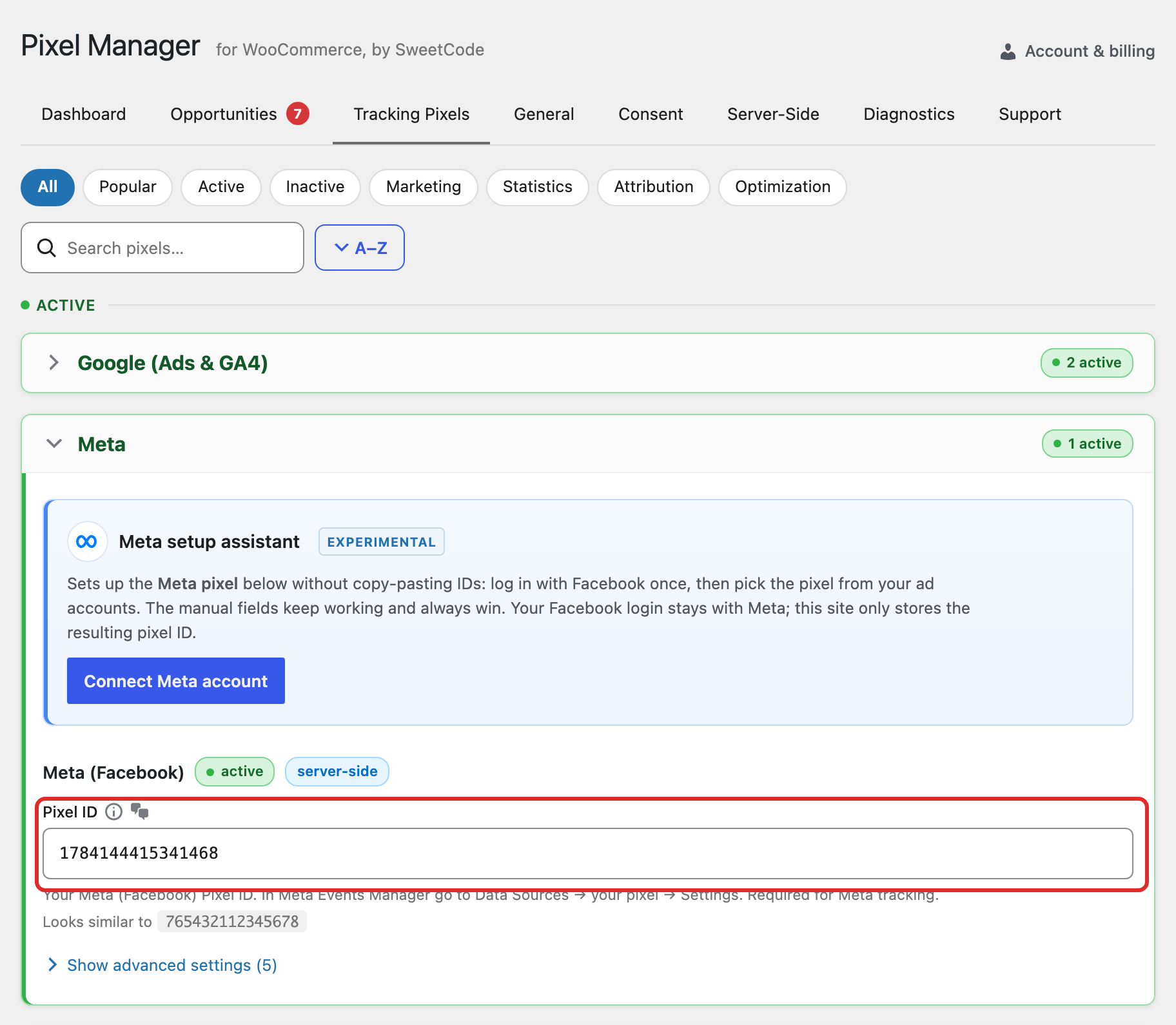Click the EXPERIMENTAL label badge
The width and height of the screenshot is (1176, 1025).
point(382,542)
